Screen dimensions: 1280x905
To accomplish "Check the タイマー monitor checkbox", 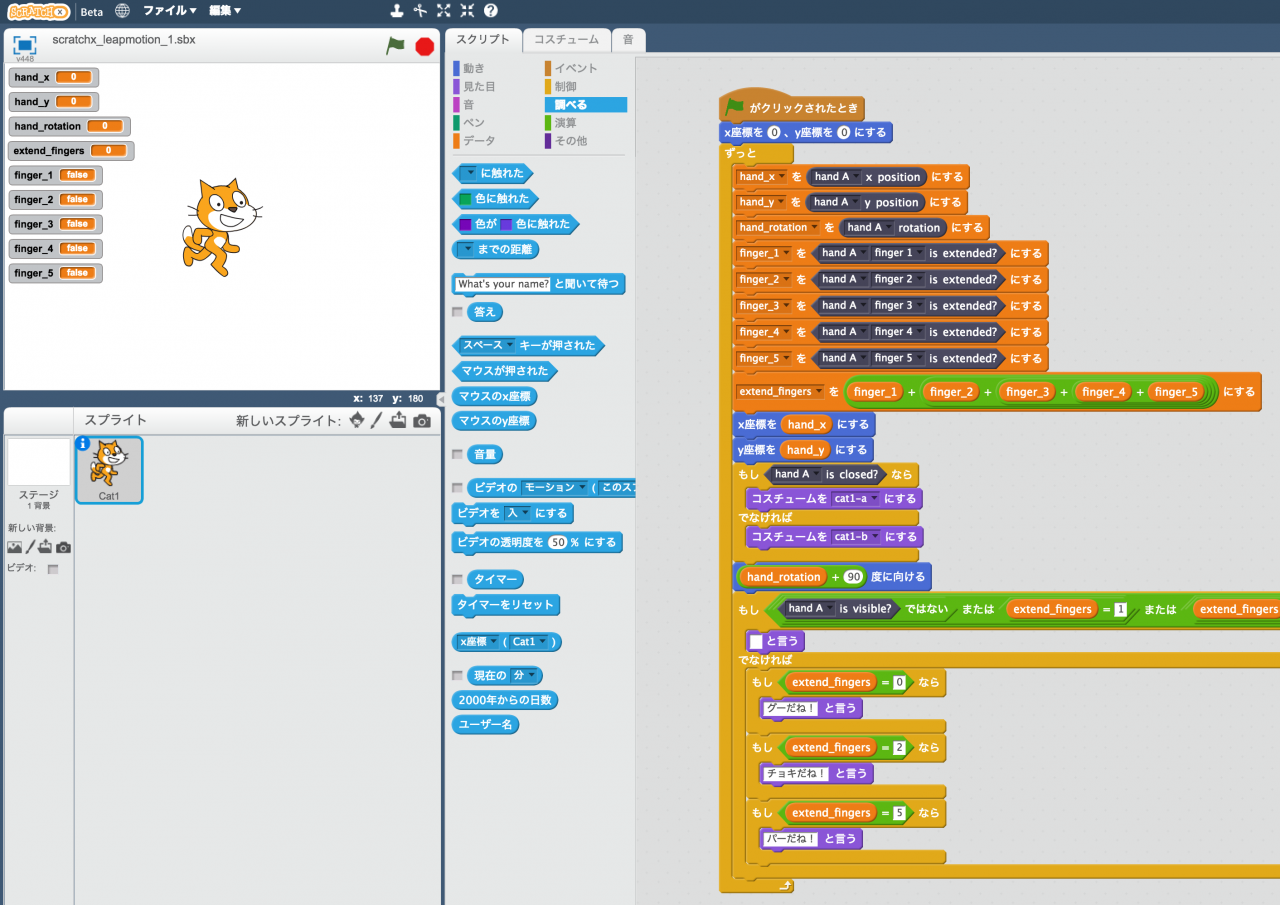I will coord(458,579).
